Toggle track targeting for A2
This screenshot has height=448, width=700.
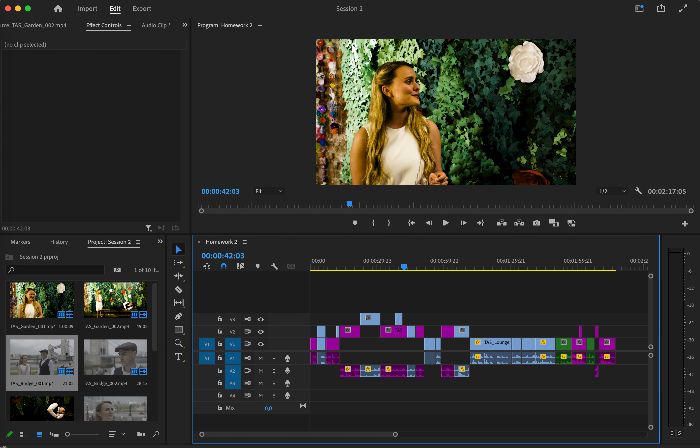(x=233, y=370)
